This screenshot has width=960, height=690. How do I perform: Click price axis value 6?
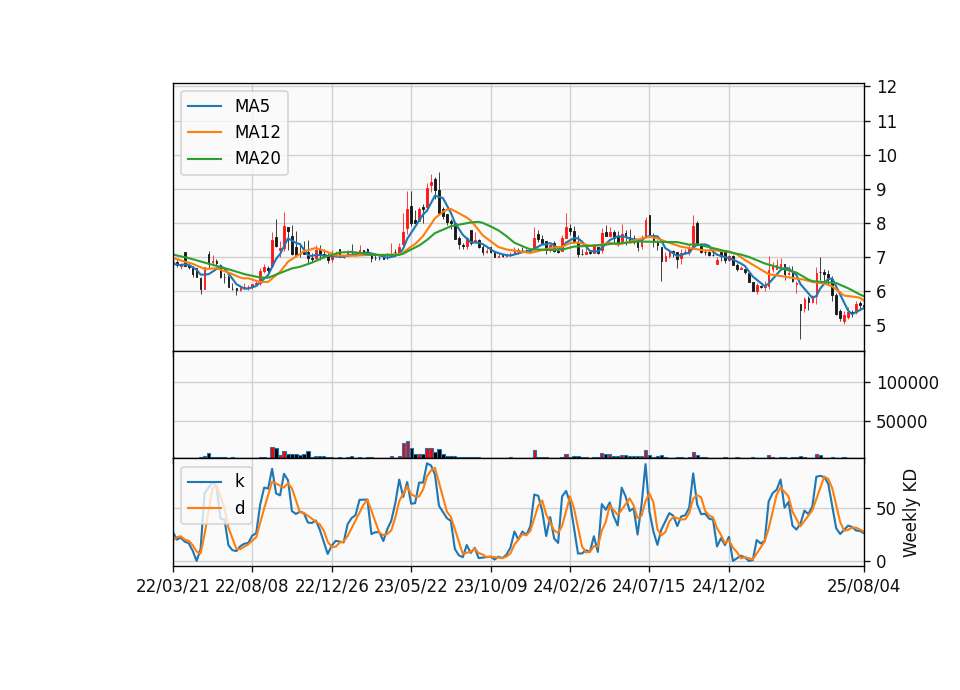[x=882, y=292]
